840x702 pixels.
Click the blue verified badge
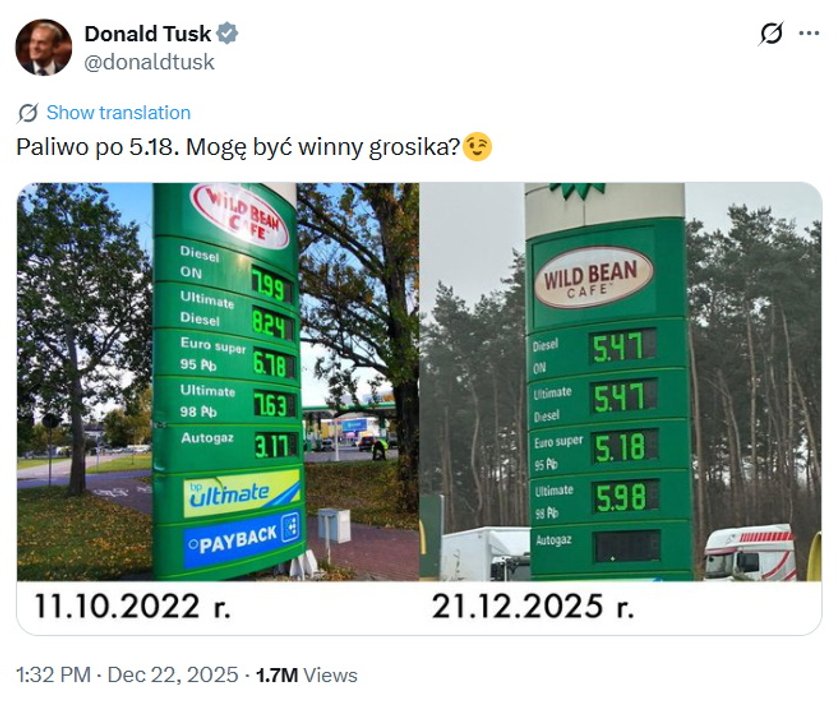[228, 34]
